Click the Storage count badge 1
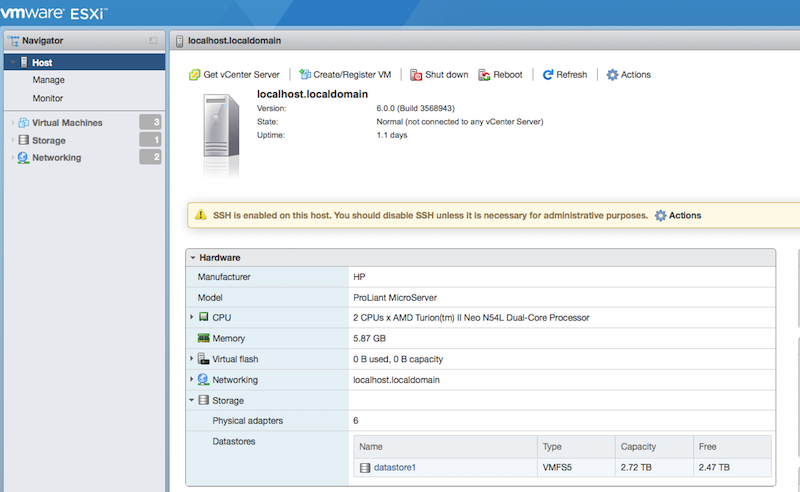 pyautogui.click(x=151, y=139)
